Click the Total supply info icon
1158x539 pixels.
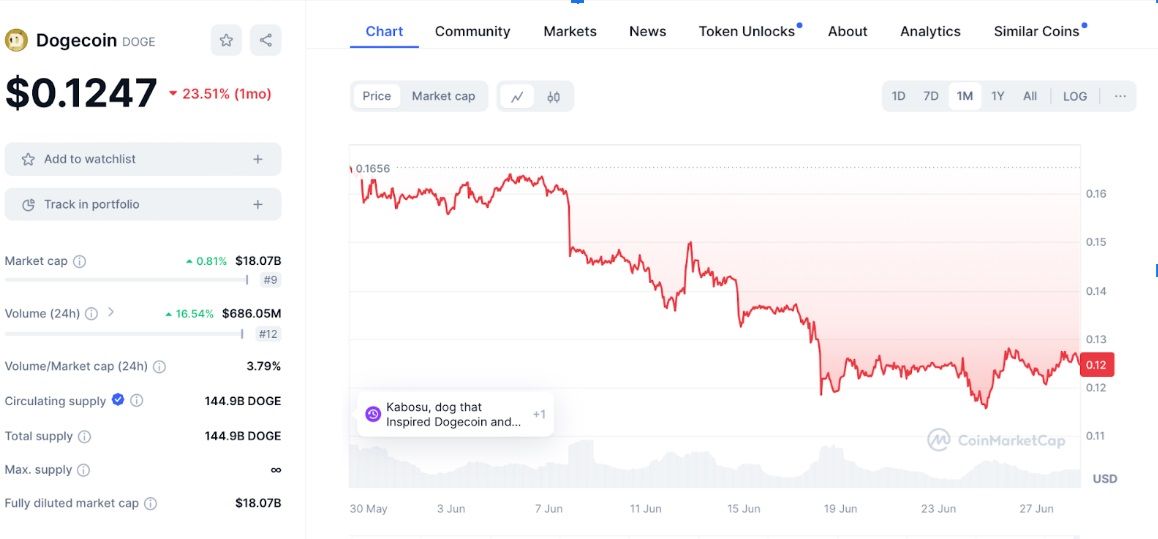pyautogui.click(x=85, y=437)
